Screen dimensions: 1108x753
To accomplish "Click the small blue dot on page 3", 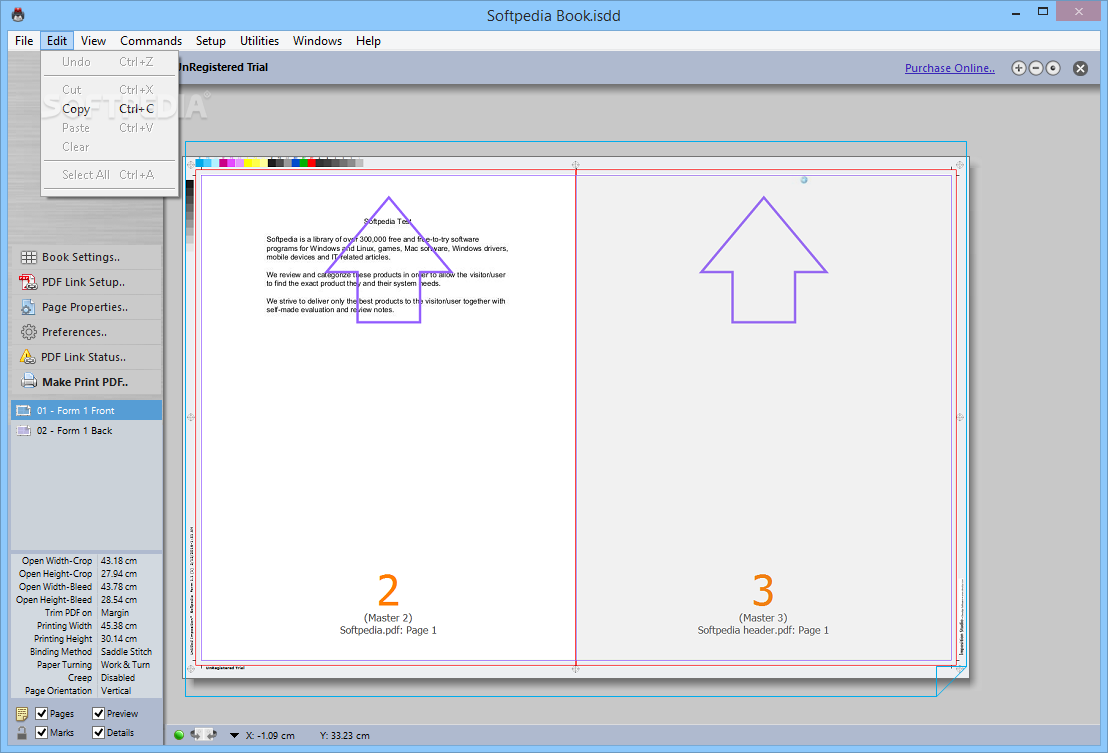I will pyautogui.click(x=803, y=180).
